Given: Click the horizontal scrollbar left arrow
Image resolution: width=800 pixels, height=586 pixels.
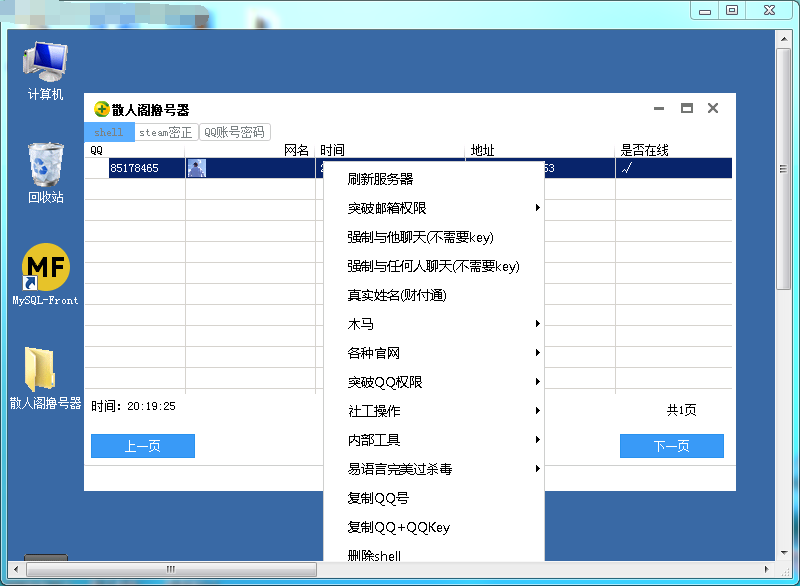Looking at the screenshot, I should (x=16, y=569).
